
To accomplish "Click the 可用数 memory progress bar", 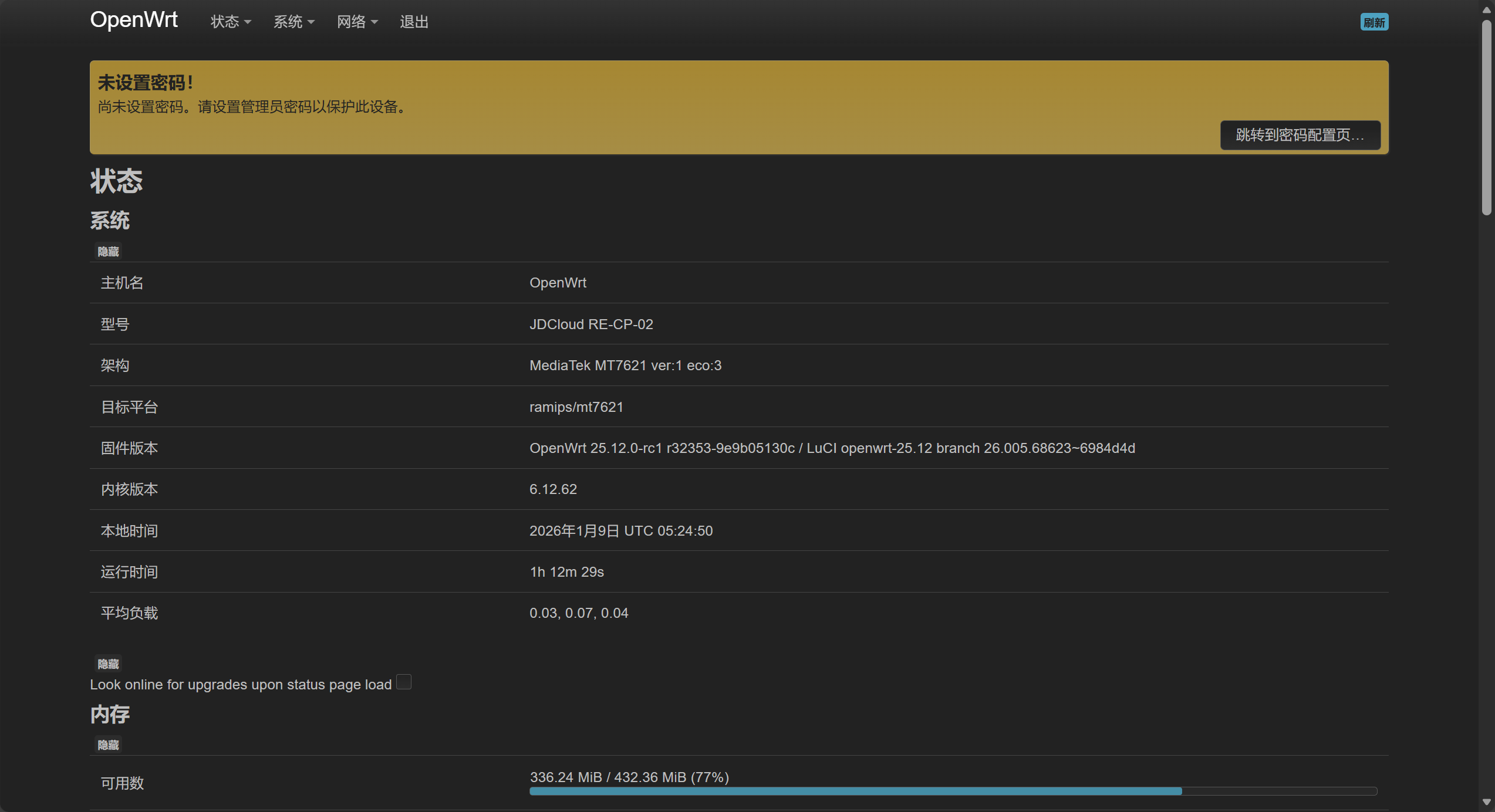I will point(952,791).
